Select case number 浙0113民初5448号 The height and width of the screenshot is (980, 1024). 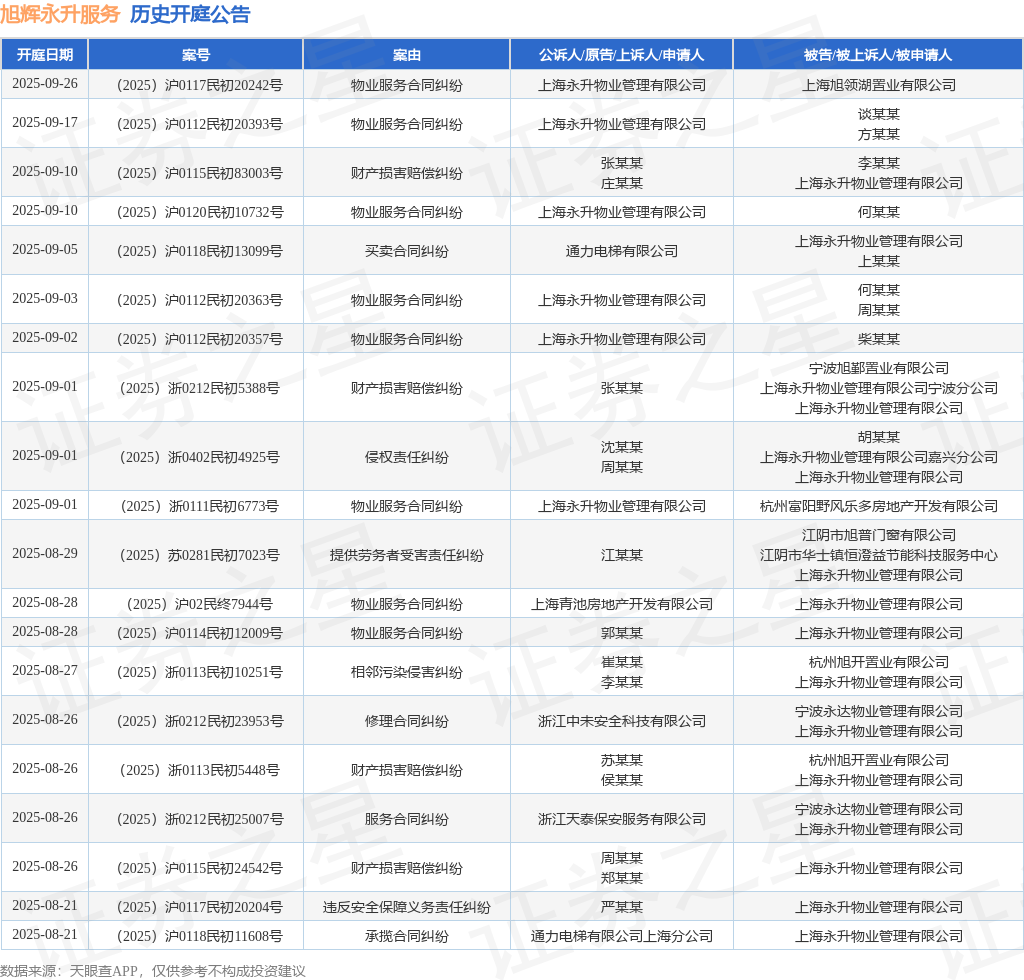[x=224, y=770]
